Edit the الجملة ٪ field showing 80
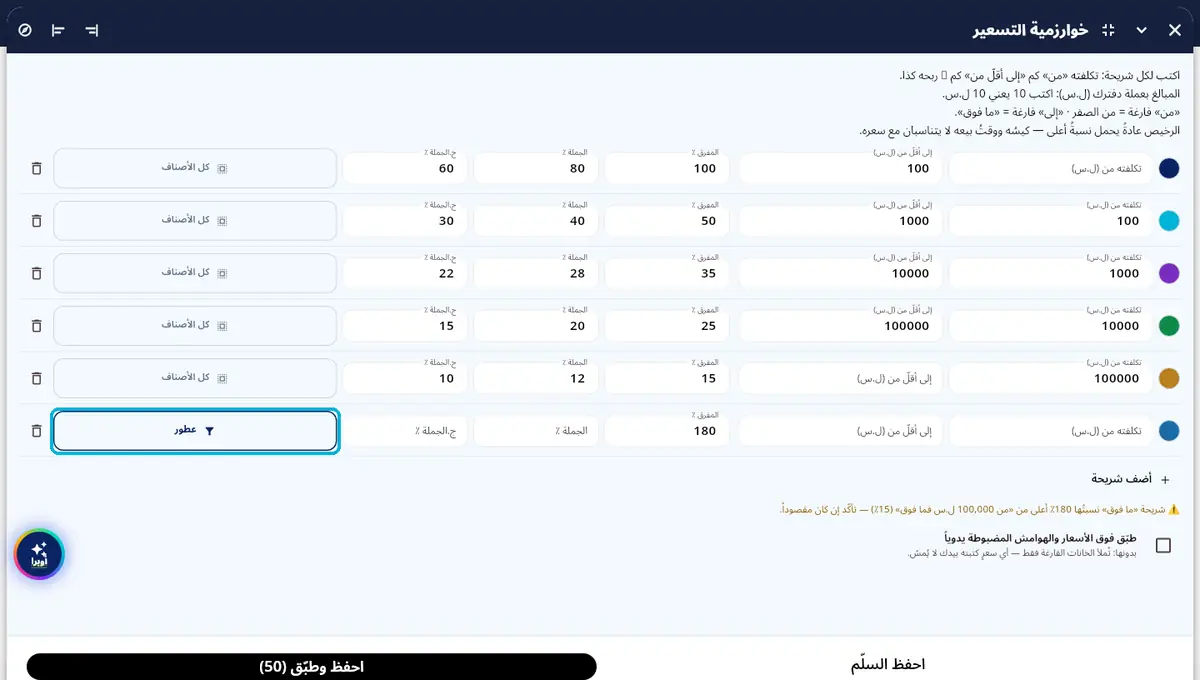The image size is (1200, 680). (x=535, y=169)
